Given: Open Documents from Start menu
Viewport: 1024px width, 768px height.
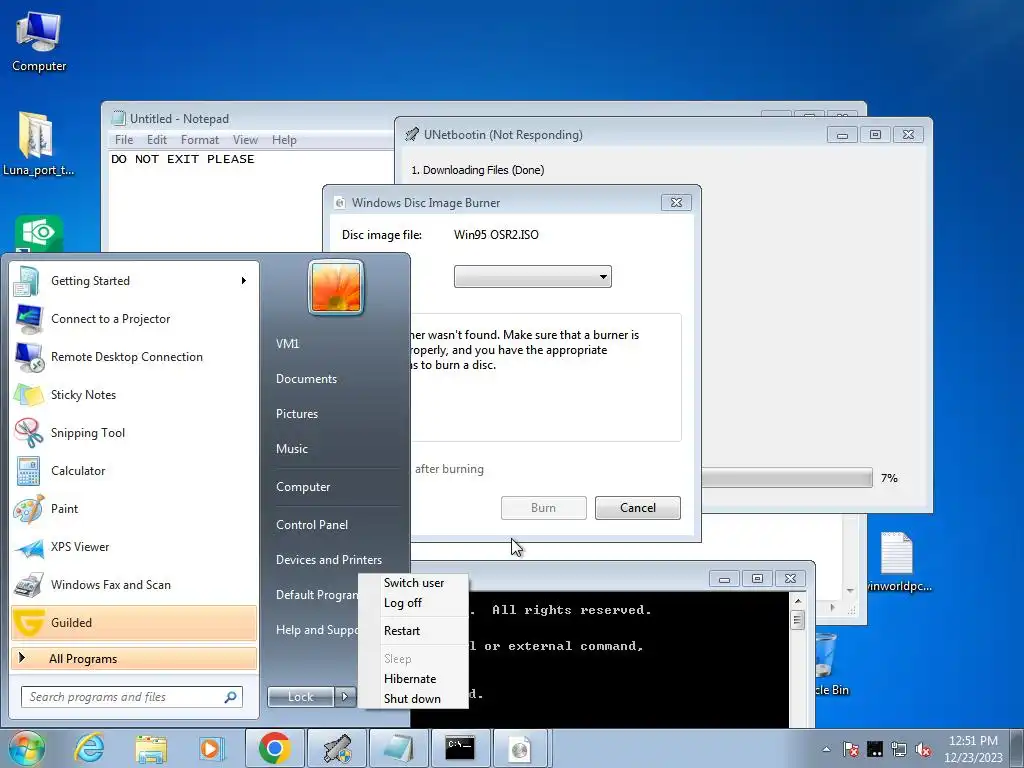Looking at the screenshot, I should [306, 379].
